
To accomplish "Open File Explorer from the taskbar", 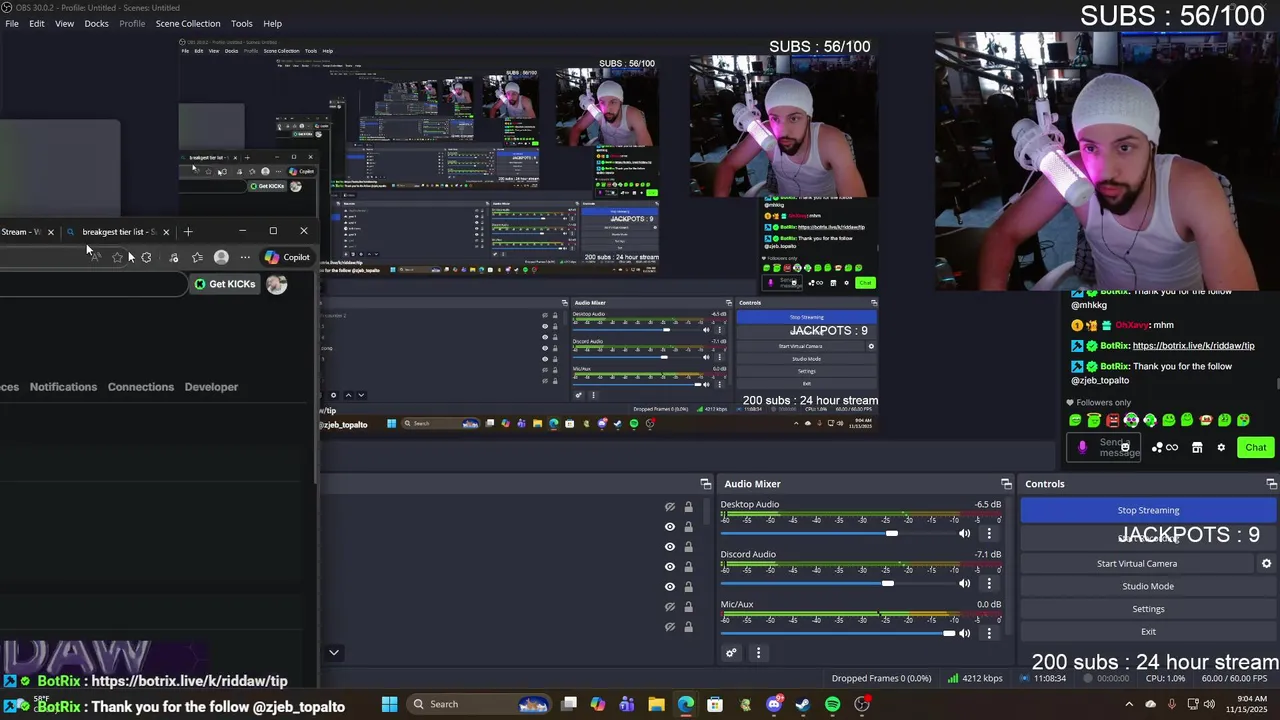I will click(656, 704).
